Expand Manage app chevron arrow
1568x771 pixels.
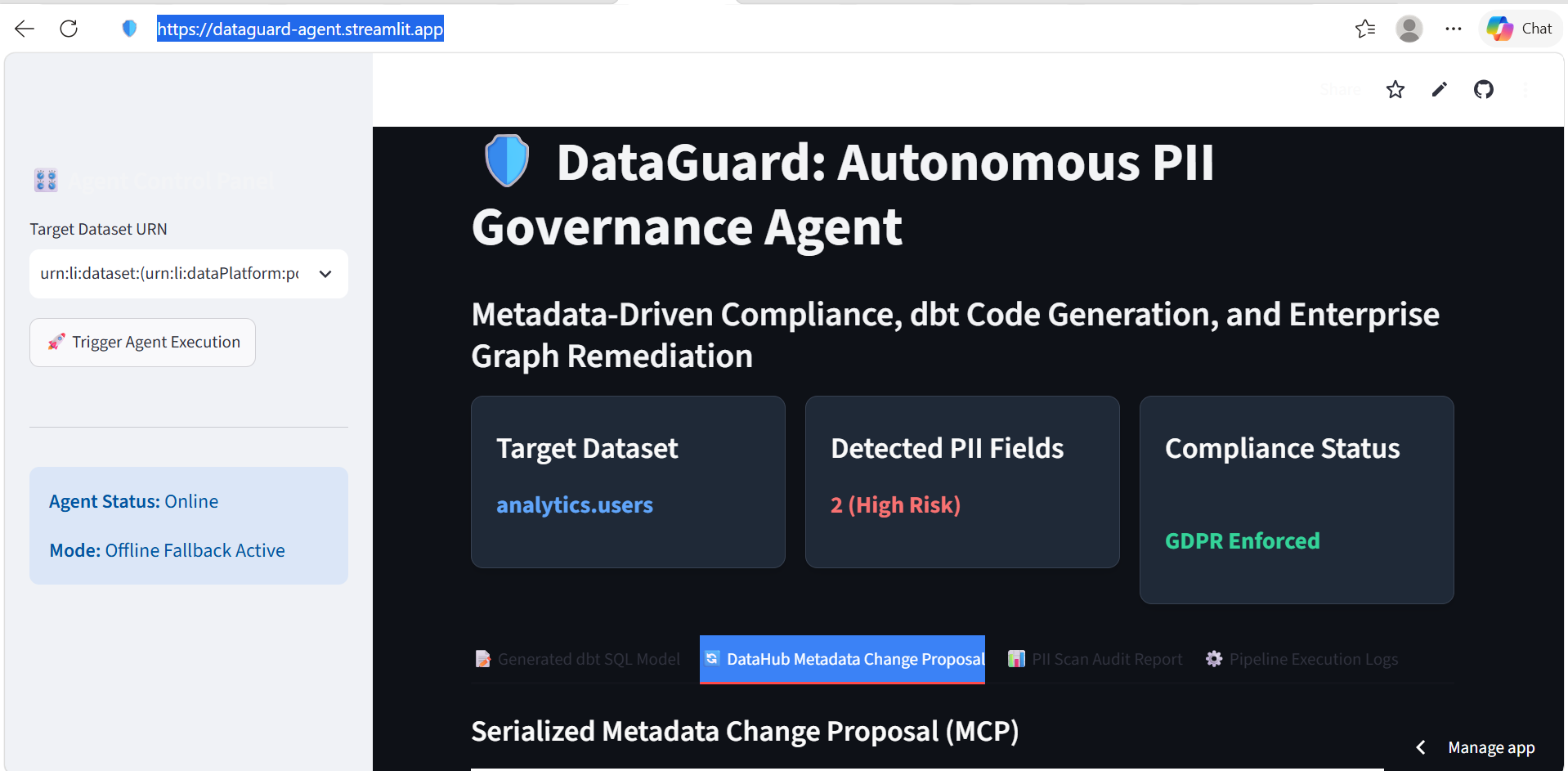point(1421,747)
